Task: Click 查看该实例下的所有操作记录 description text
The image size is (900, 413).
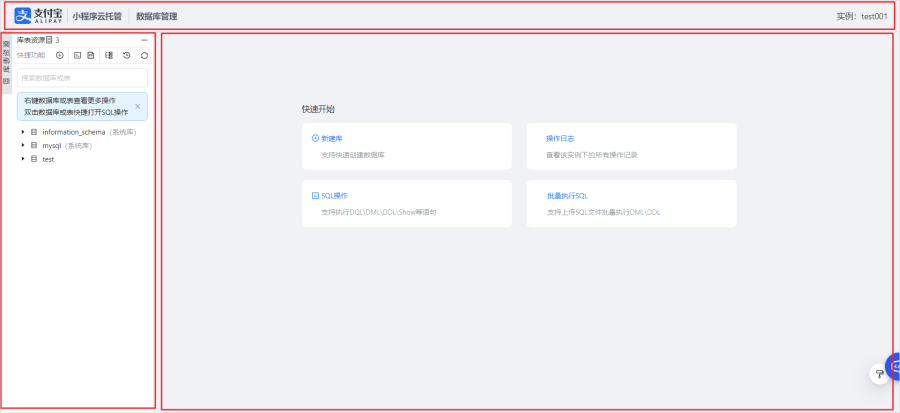Action: (592, 155)
